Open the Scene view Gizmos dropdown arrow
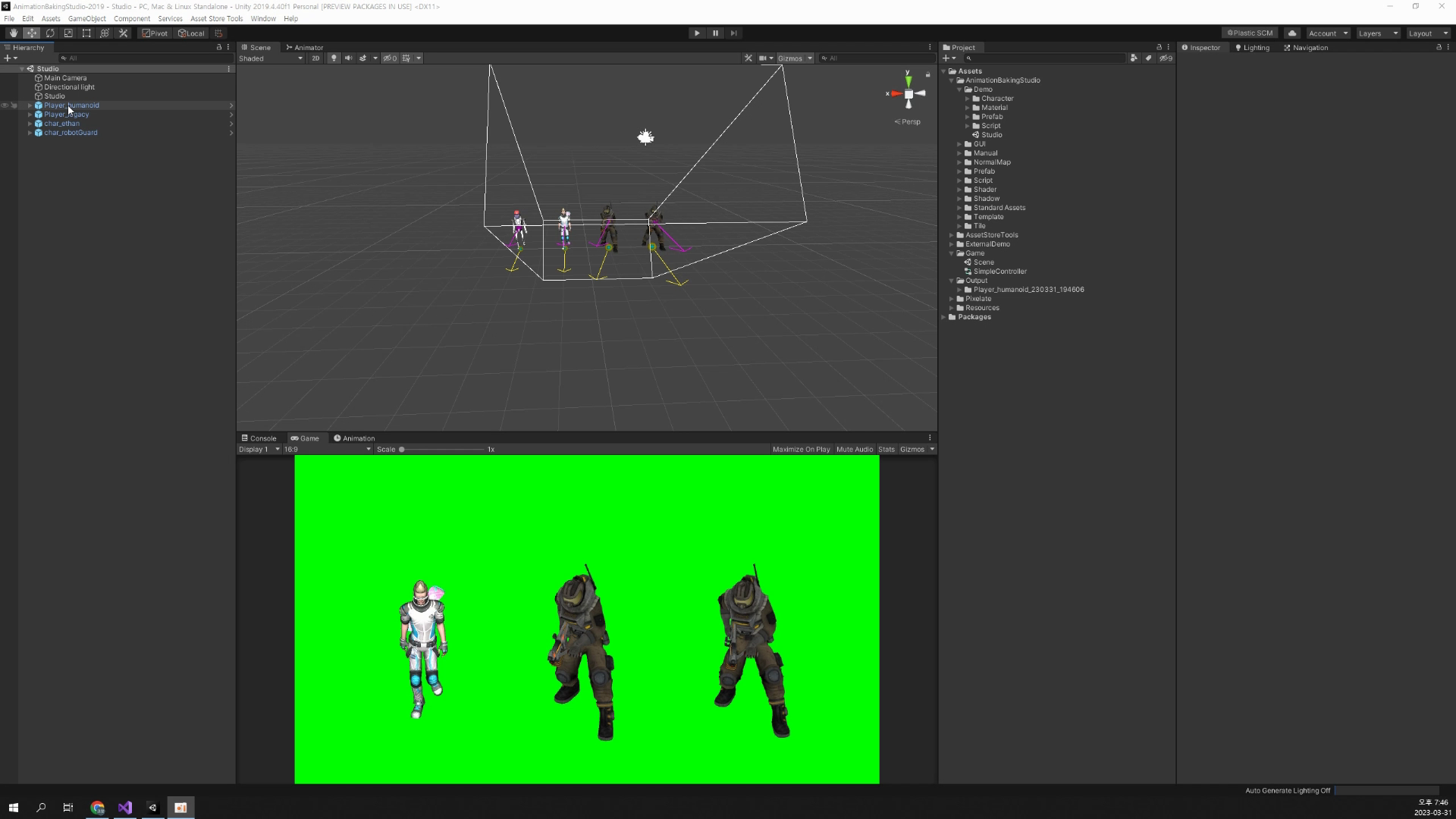Viewport: 1456px width, 819px height. [810, 58]
